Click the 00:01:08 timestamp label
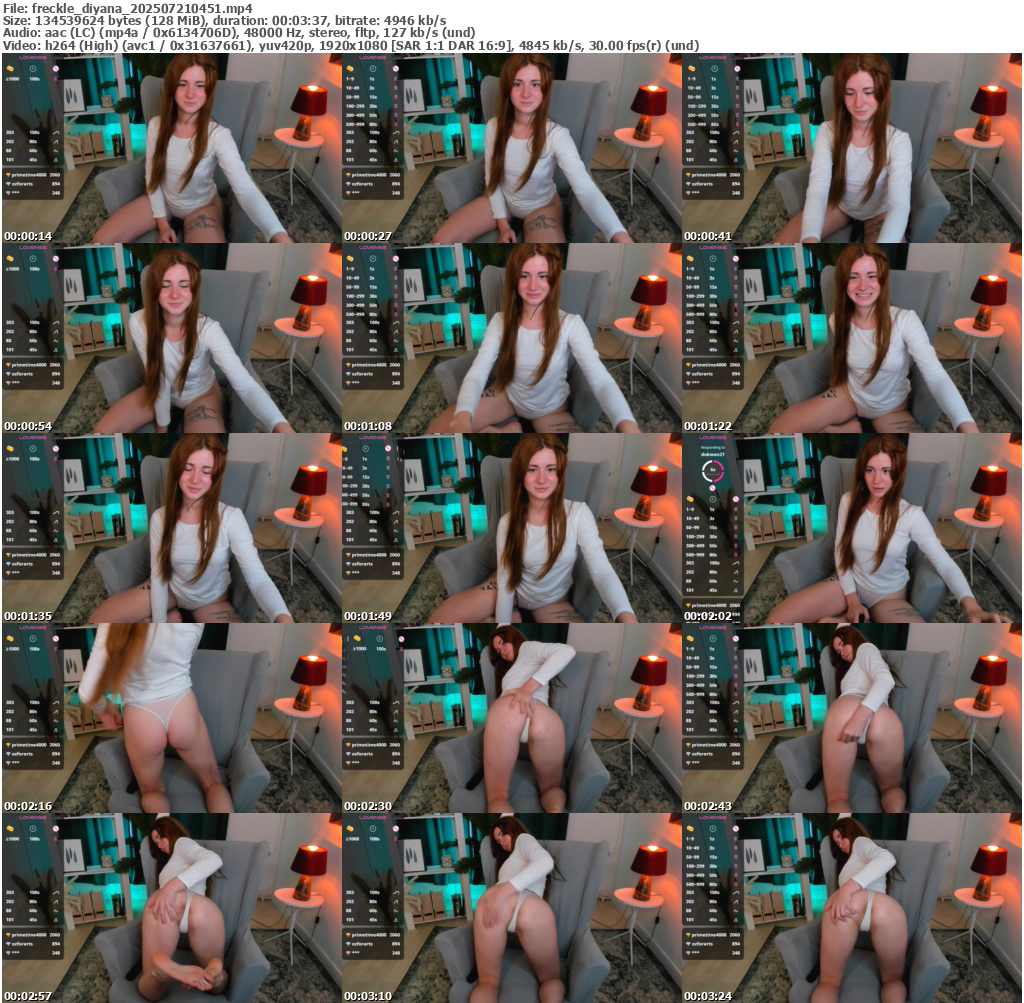Screen dimensions: 1024x1003 [x=369, y=426]
